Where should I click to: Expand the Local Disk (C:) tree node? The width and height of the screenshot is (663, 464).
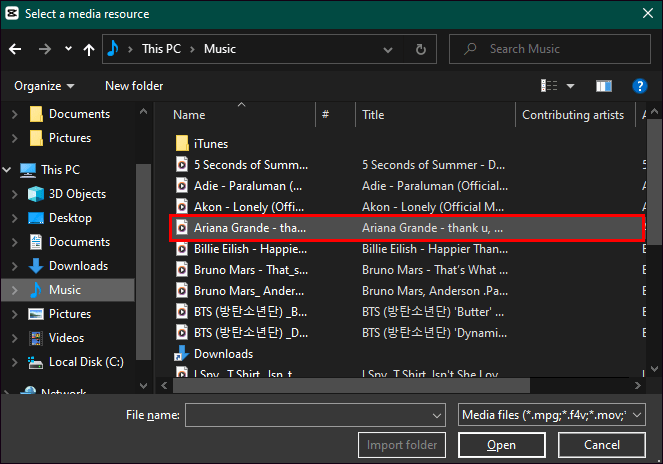(x=14, y=362)
